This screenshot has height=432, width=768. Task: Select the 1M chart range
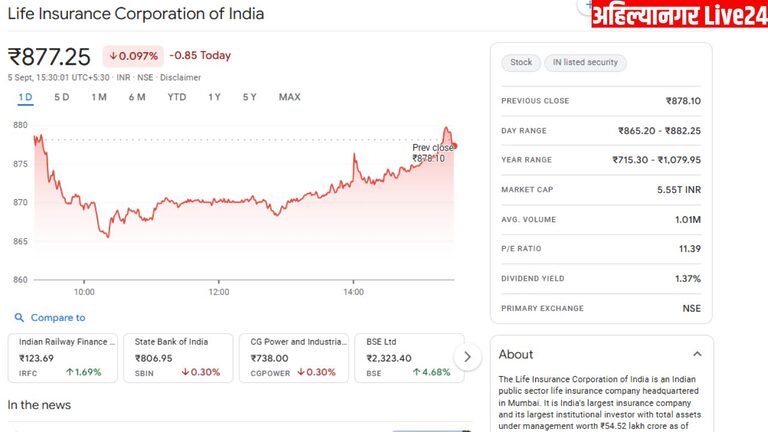coord(99,97)
